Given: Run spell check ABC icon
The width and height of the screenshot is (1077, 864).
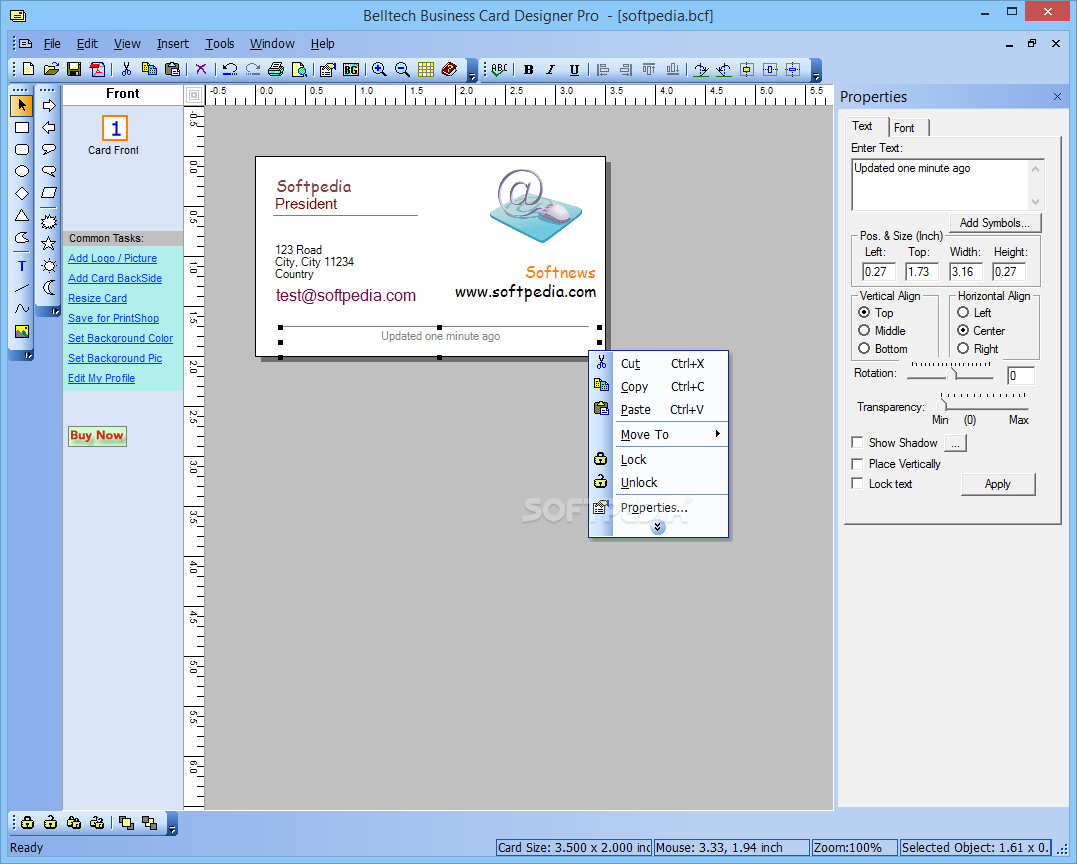Looking at the screenshot, I should (500, 69).
